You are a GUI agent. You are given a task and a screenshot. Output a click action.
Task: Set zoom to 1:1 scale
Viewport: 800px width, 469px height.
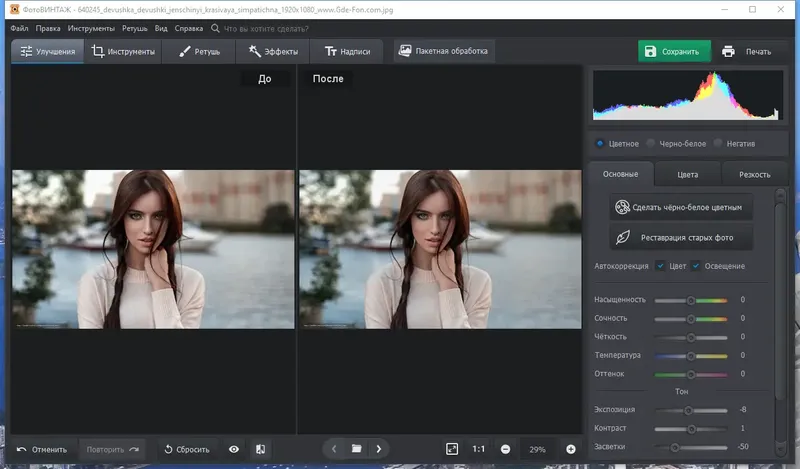coord(479,450)
